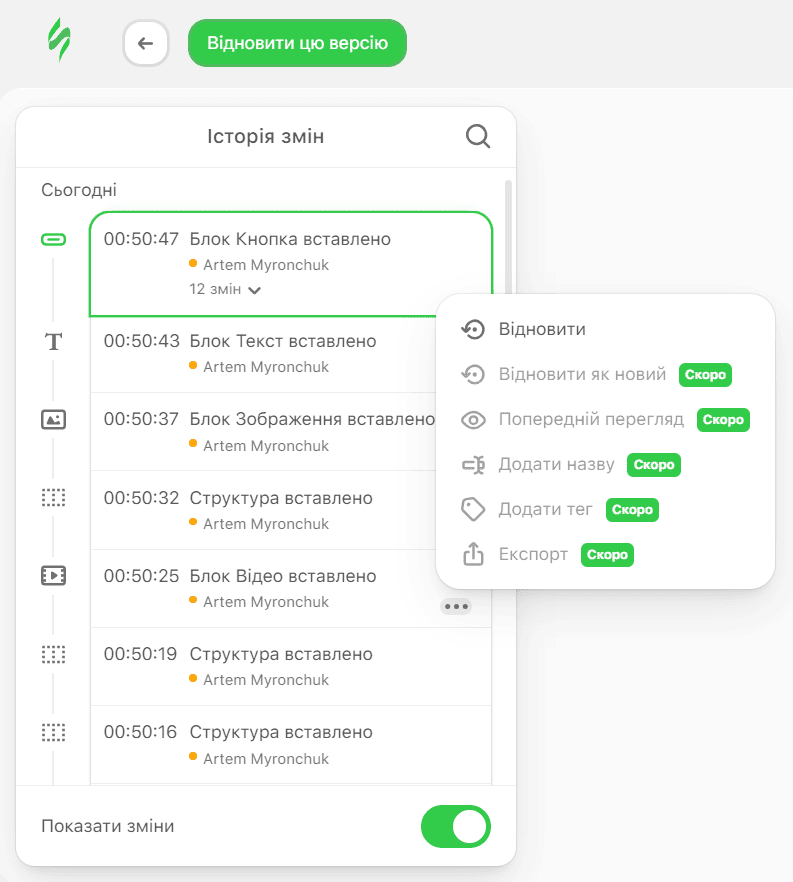Click the Export icon in context menu
793x882 pixels.
473,554
